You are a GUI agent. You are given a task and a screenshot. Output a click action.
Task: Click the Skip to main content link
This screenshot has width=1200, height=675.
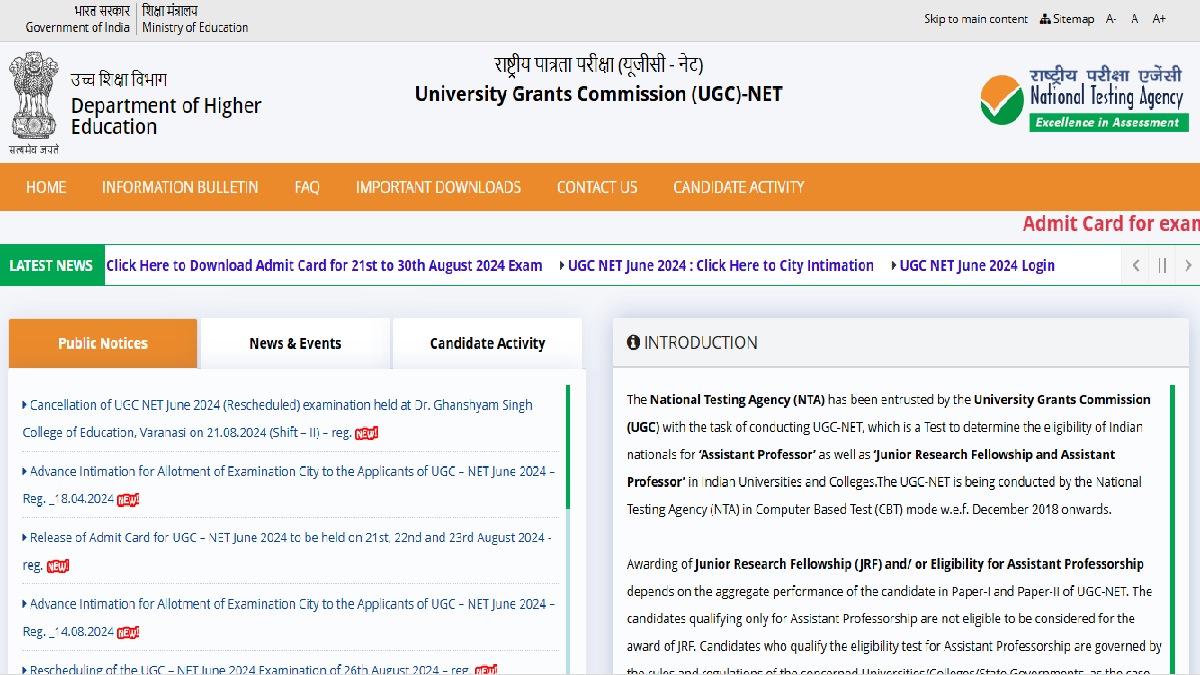975,18
